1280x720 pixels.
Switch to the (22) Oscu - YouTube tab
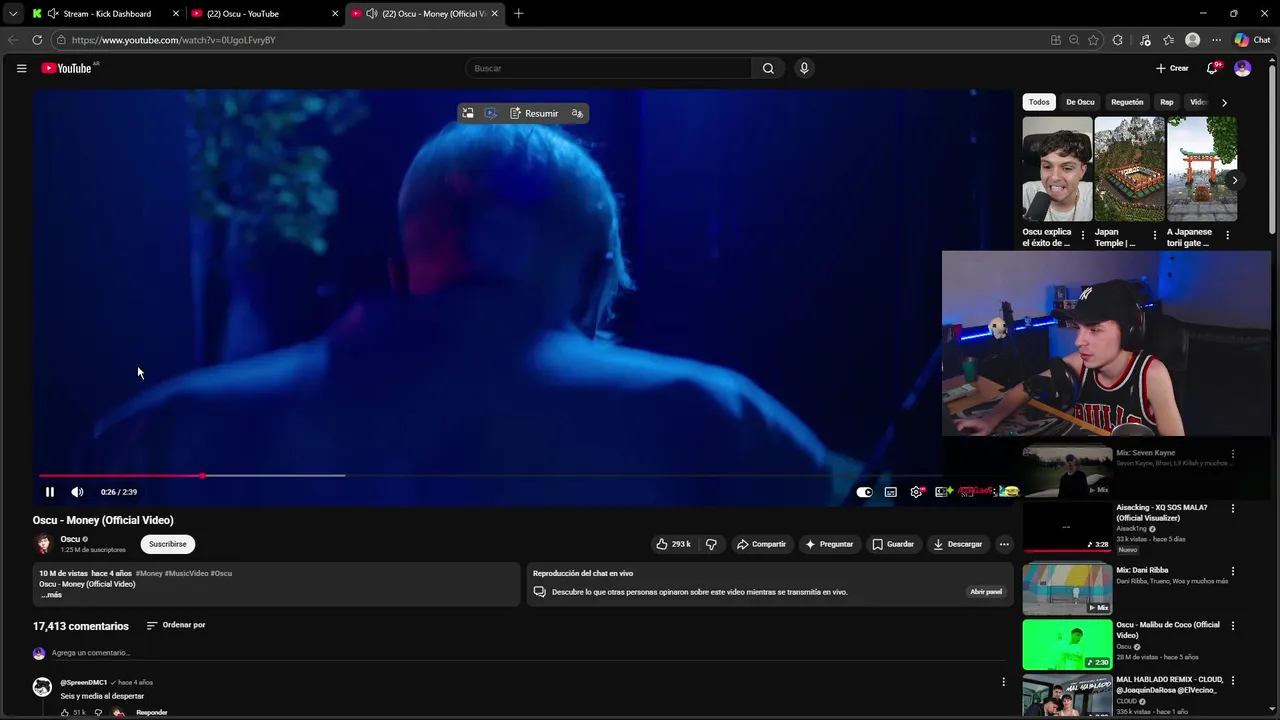264,13
